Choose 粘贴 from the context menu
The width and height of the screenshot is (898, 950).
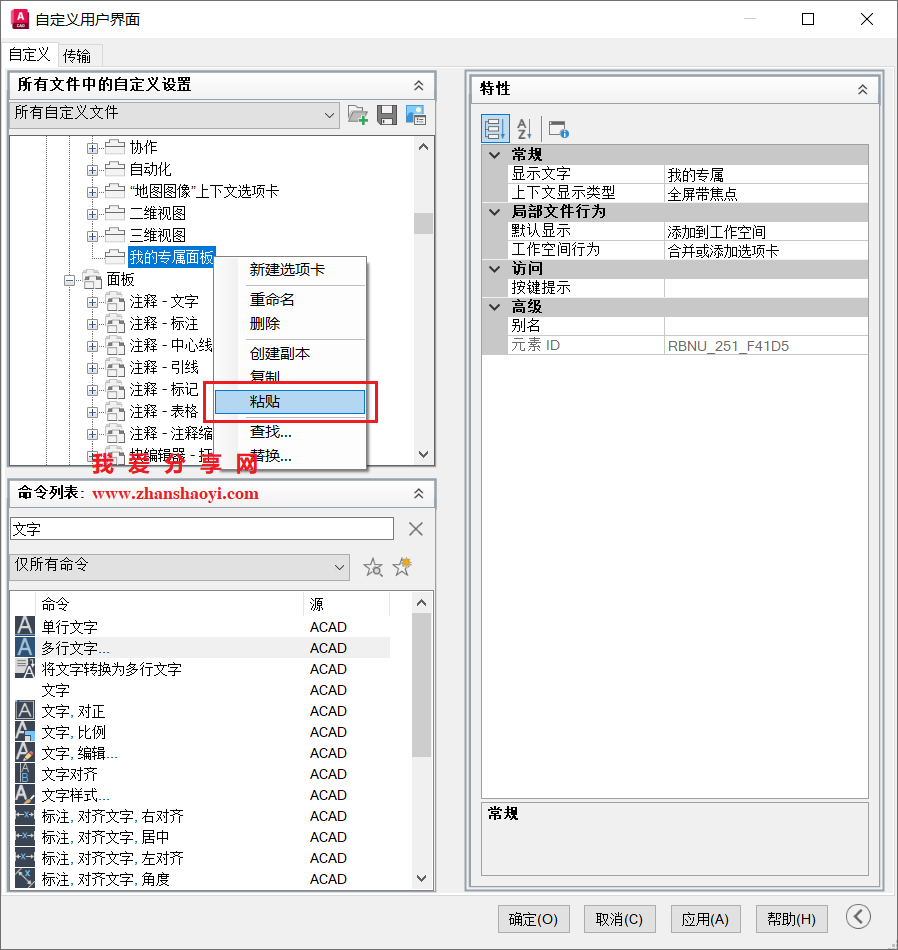pos(288,401)
